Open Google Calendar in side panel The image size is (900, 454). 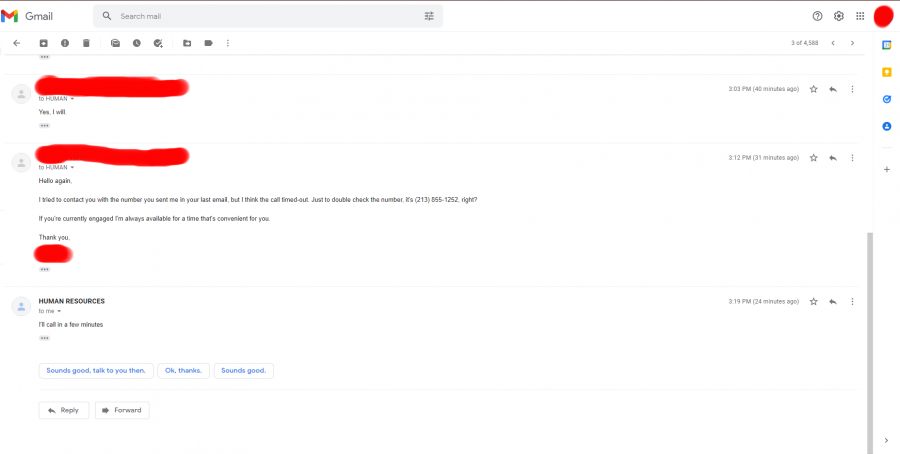coord(886,45)
